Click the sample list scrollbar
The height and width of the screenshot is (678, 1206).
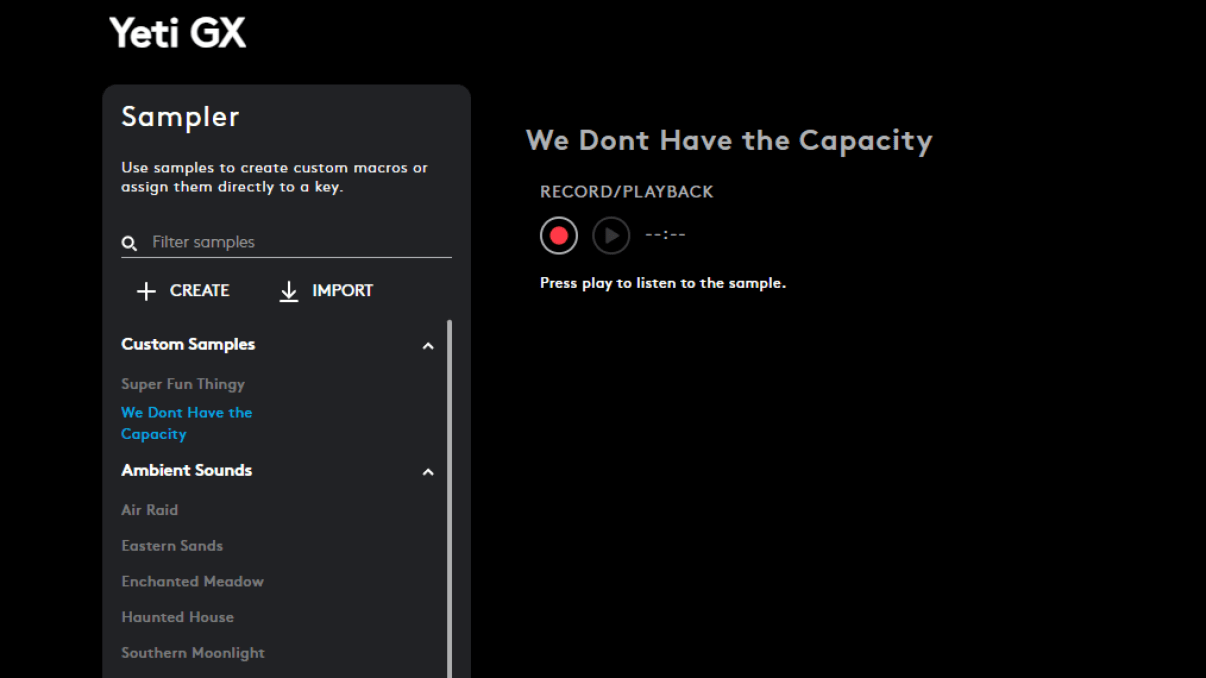pos(449,500)
